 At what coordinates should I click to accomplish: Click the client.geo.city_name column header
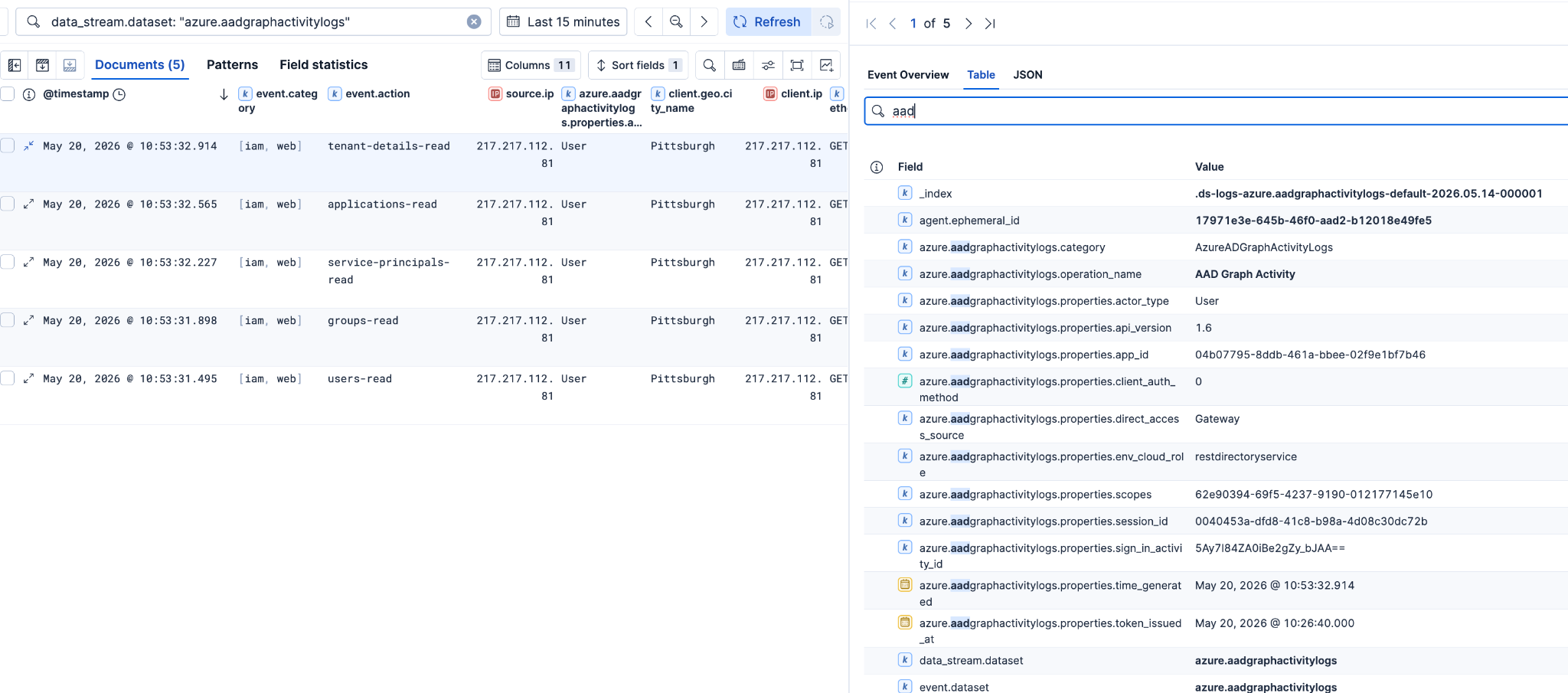(x=692, y=101)
